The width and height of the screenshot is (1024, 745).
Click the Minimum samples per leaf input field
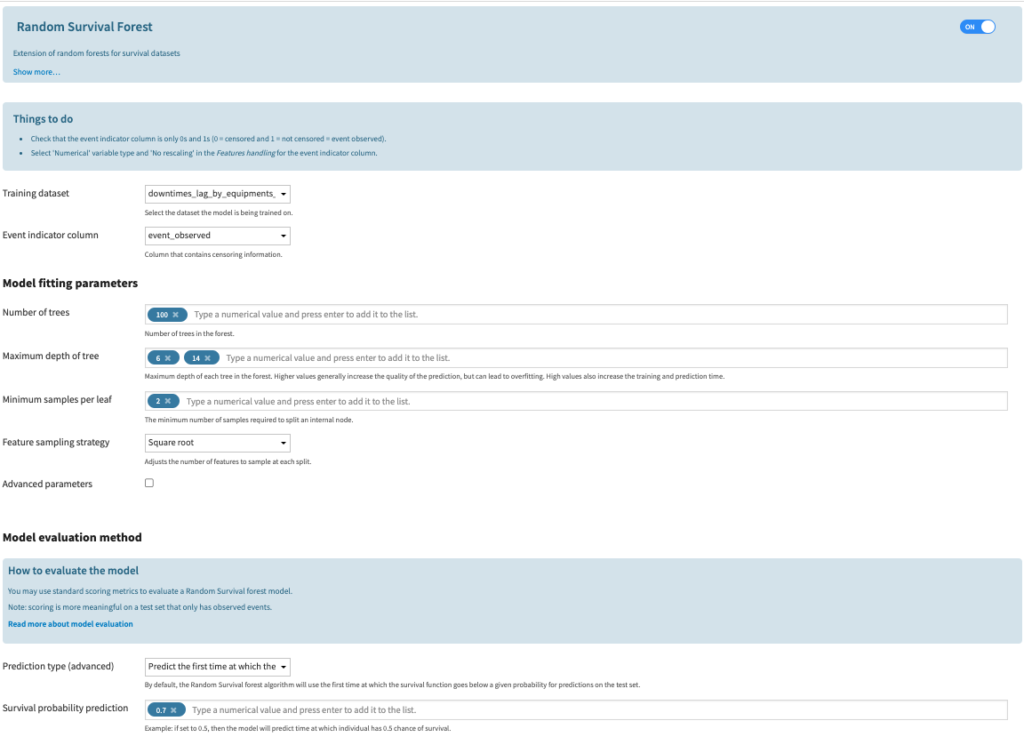[x=590, y=401]
